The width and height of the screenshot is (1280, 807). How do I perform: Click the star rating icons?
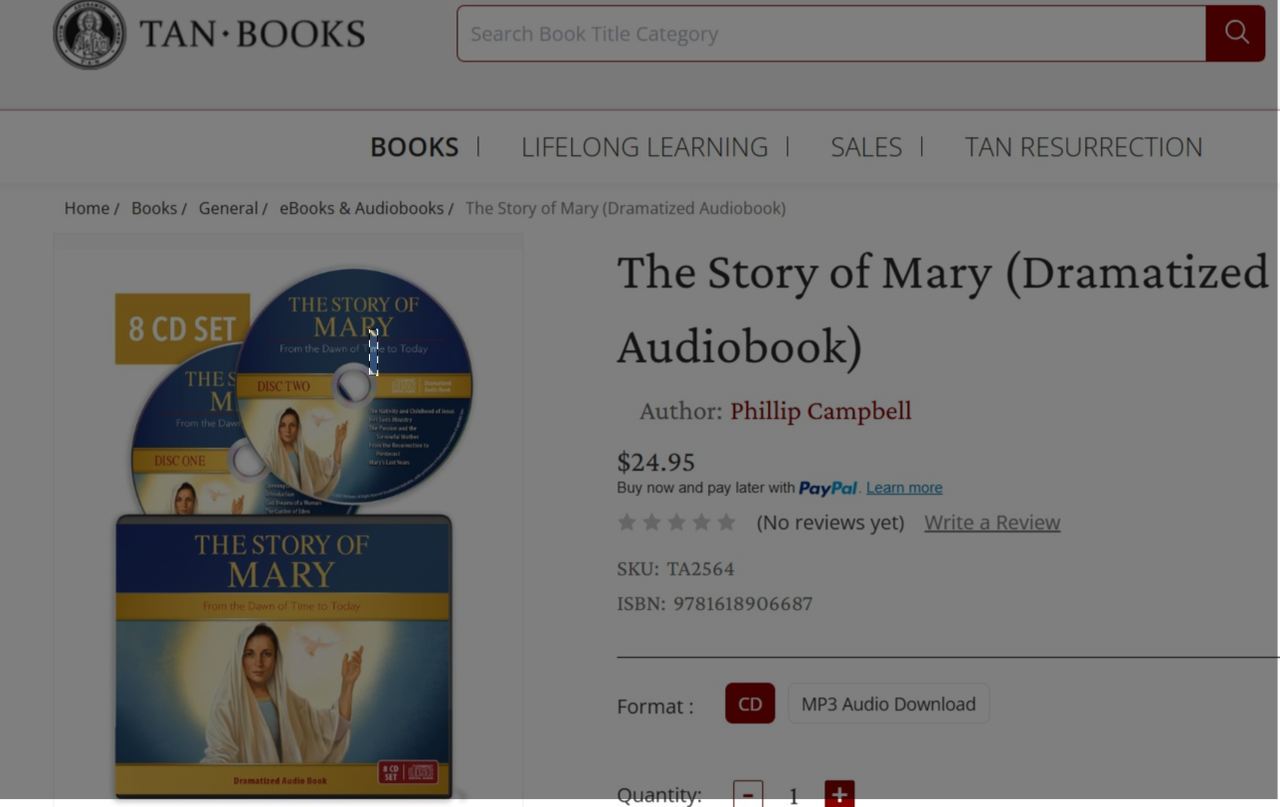coord(677,522)
